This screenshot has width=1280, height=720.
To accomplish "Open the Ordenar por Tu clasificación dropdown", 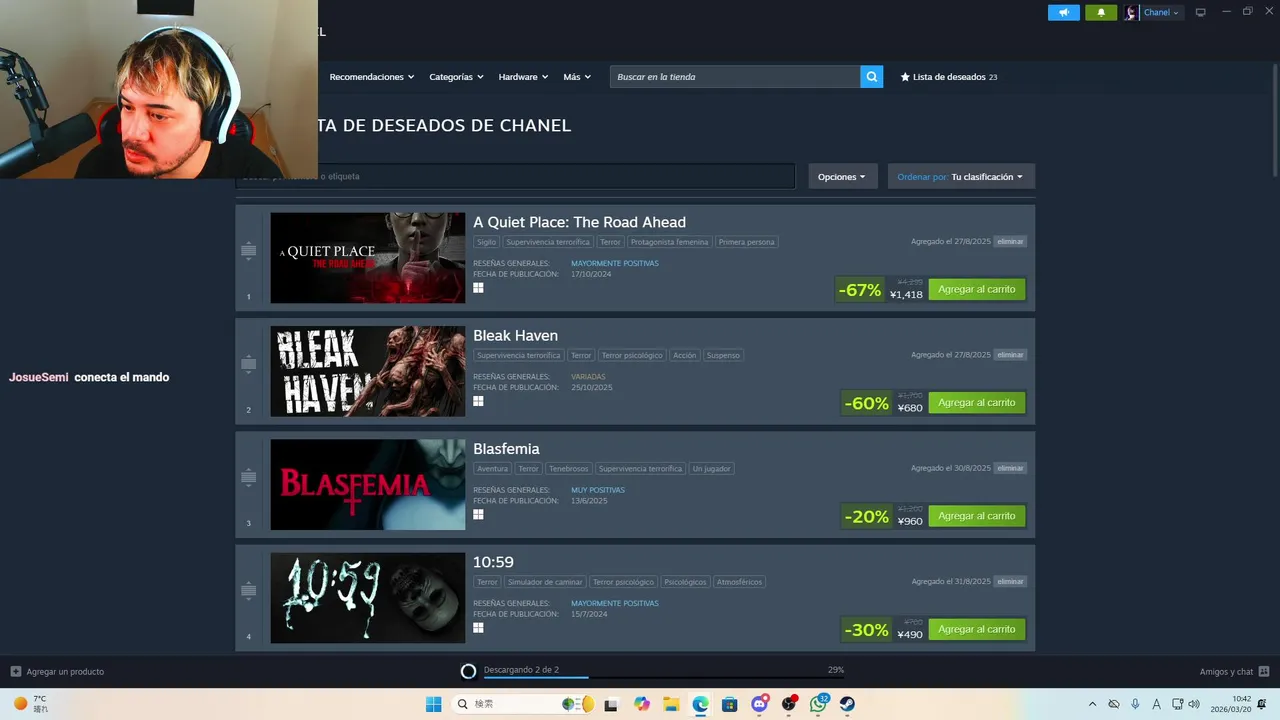I will point(961,176).
